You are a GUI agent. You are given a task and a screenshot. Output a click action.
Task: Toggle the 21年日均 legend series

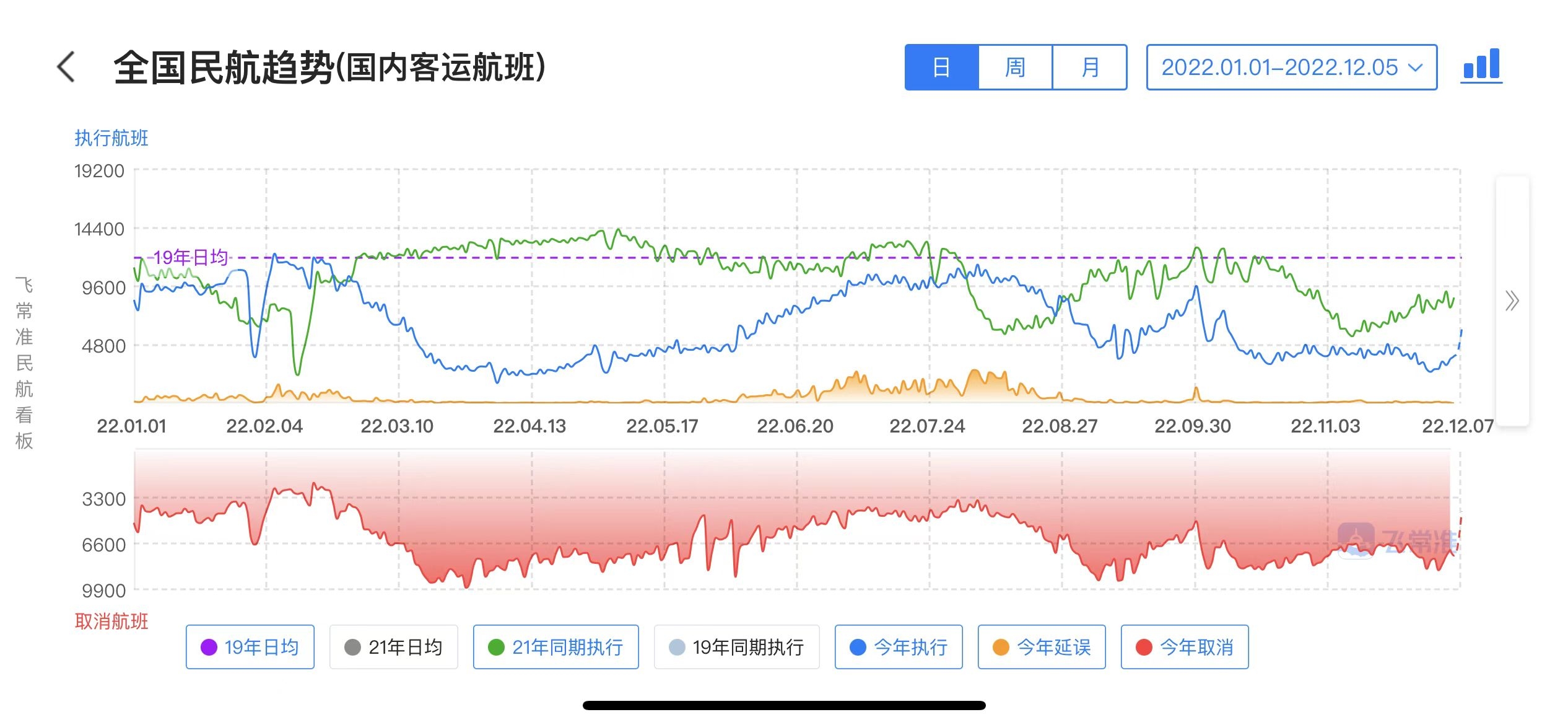coord(394,647)
